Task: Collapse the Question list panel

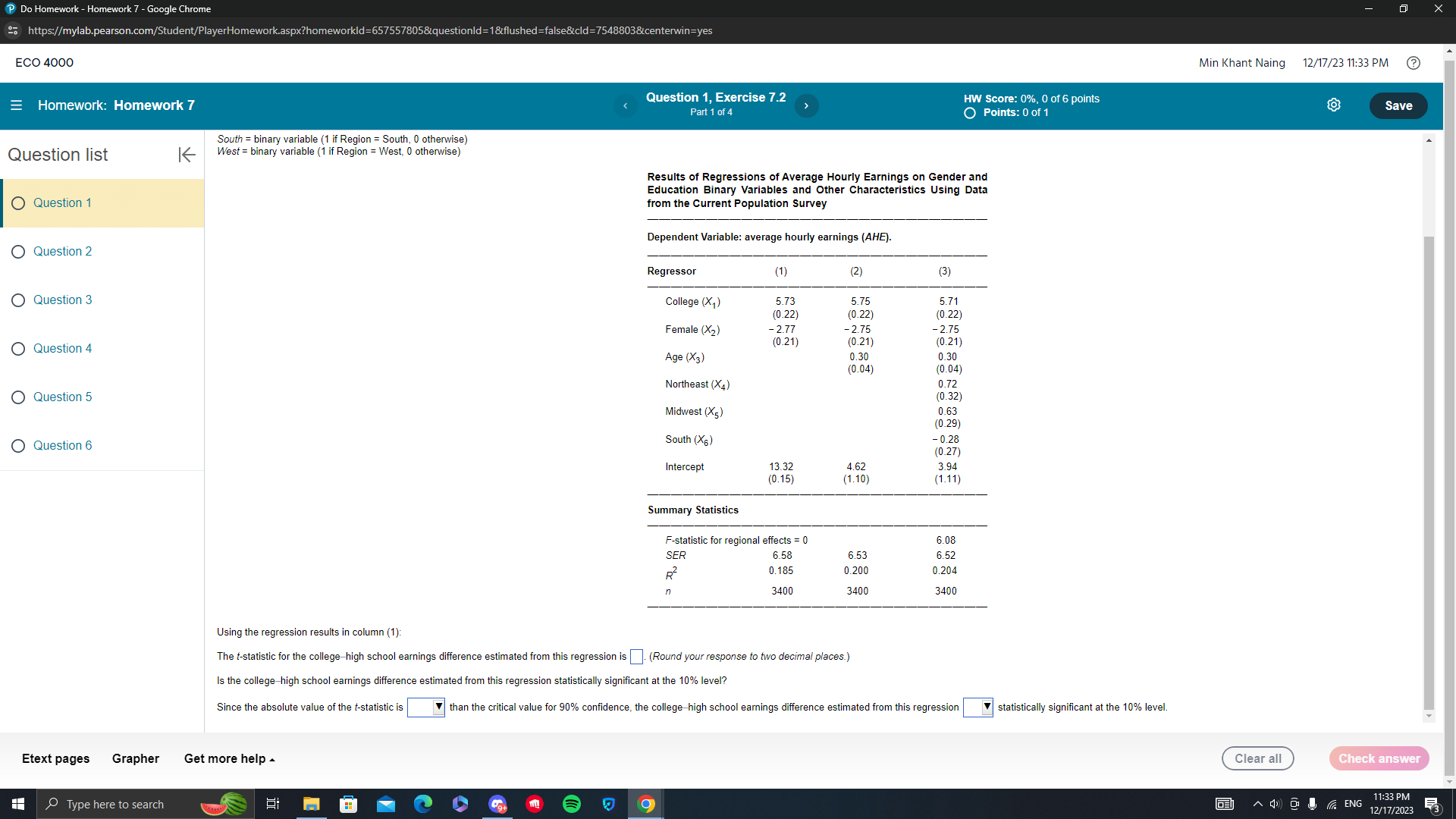Action: point(187,155)
